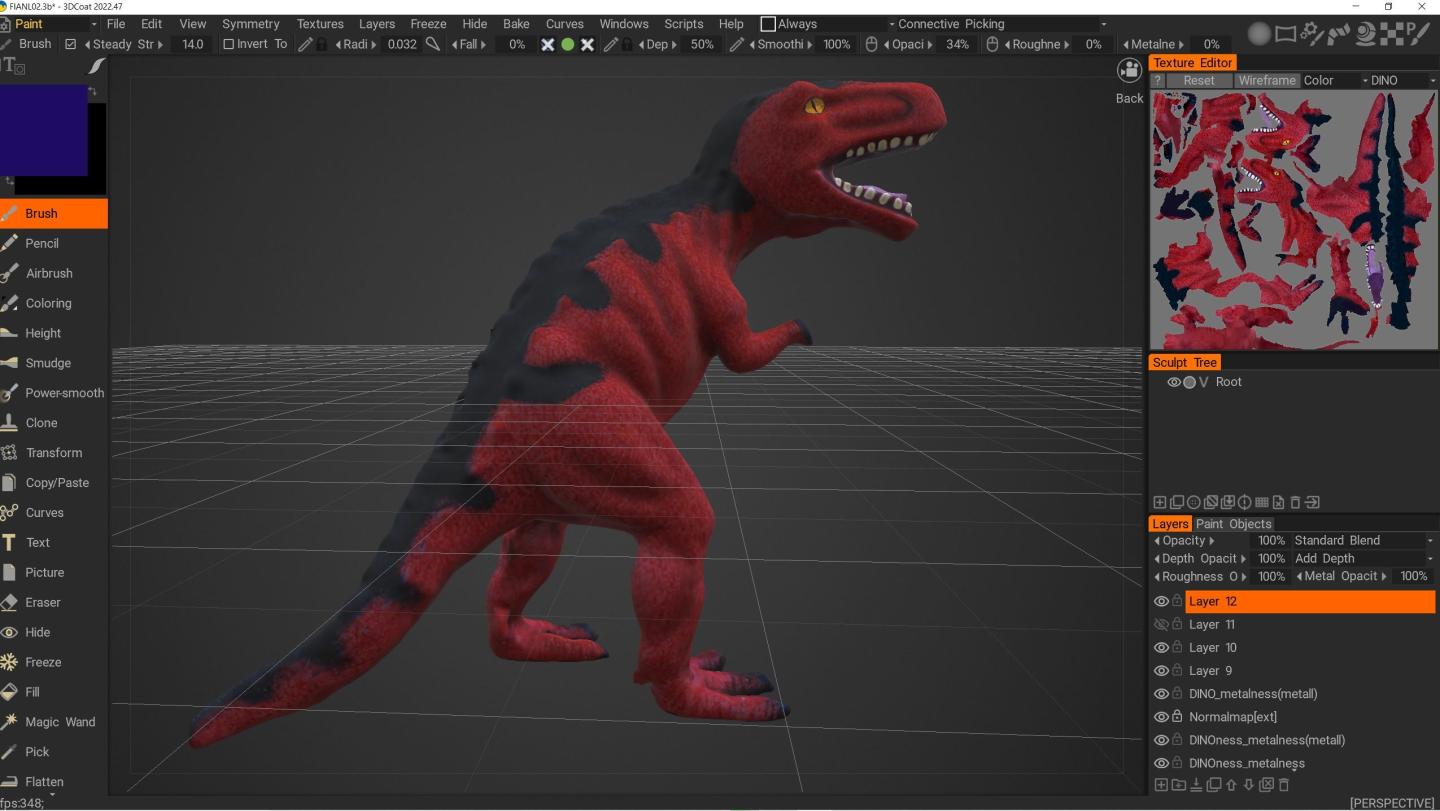This screenshot has width=1440, height=811.
Task: Open the File menu
Action: 116,24
